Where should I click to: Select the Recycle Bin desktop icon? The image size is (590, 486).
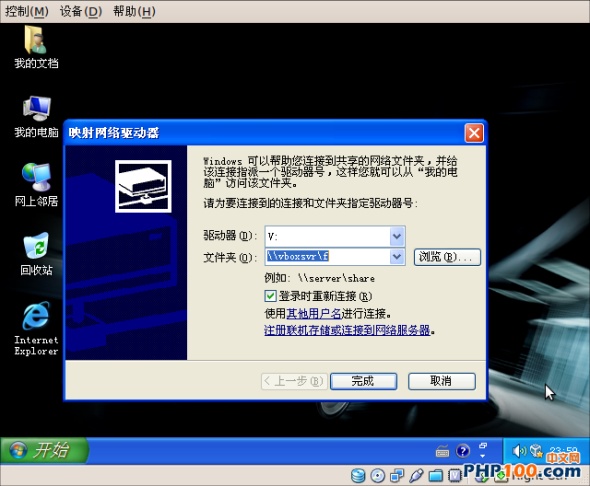[36, 254]
